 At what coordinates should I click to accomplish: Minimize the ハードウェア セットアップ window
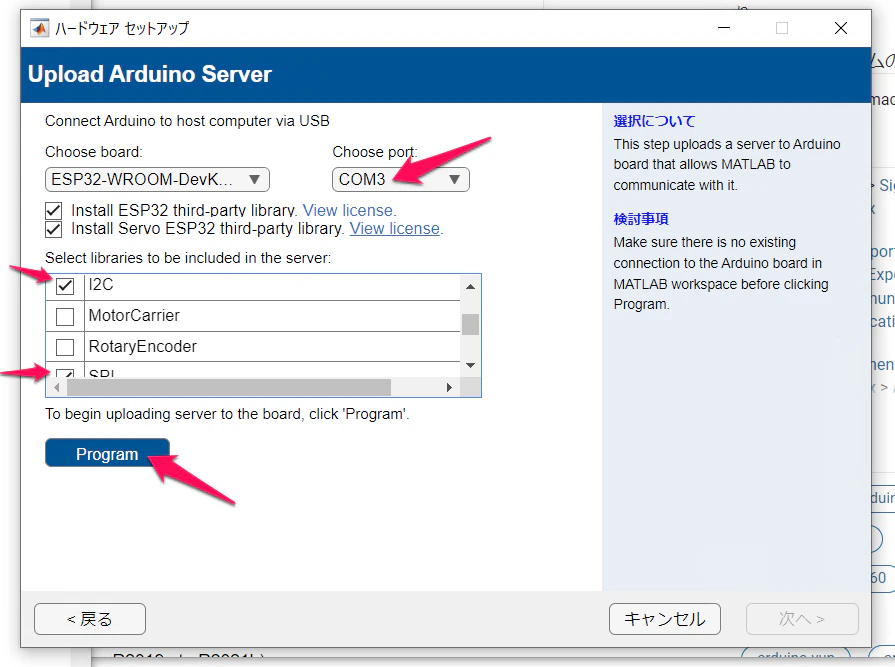tap(724, 28)
